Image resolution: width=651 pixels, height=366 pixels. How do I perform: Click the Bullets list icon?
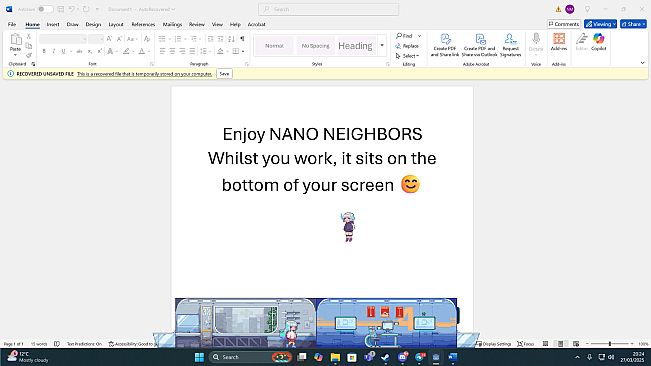coord(162,39)
